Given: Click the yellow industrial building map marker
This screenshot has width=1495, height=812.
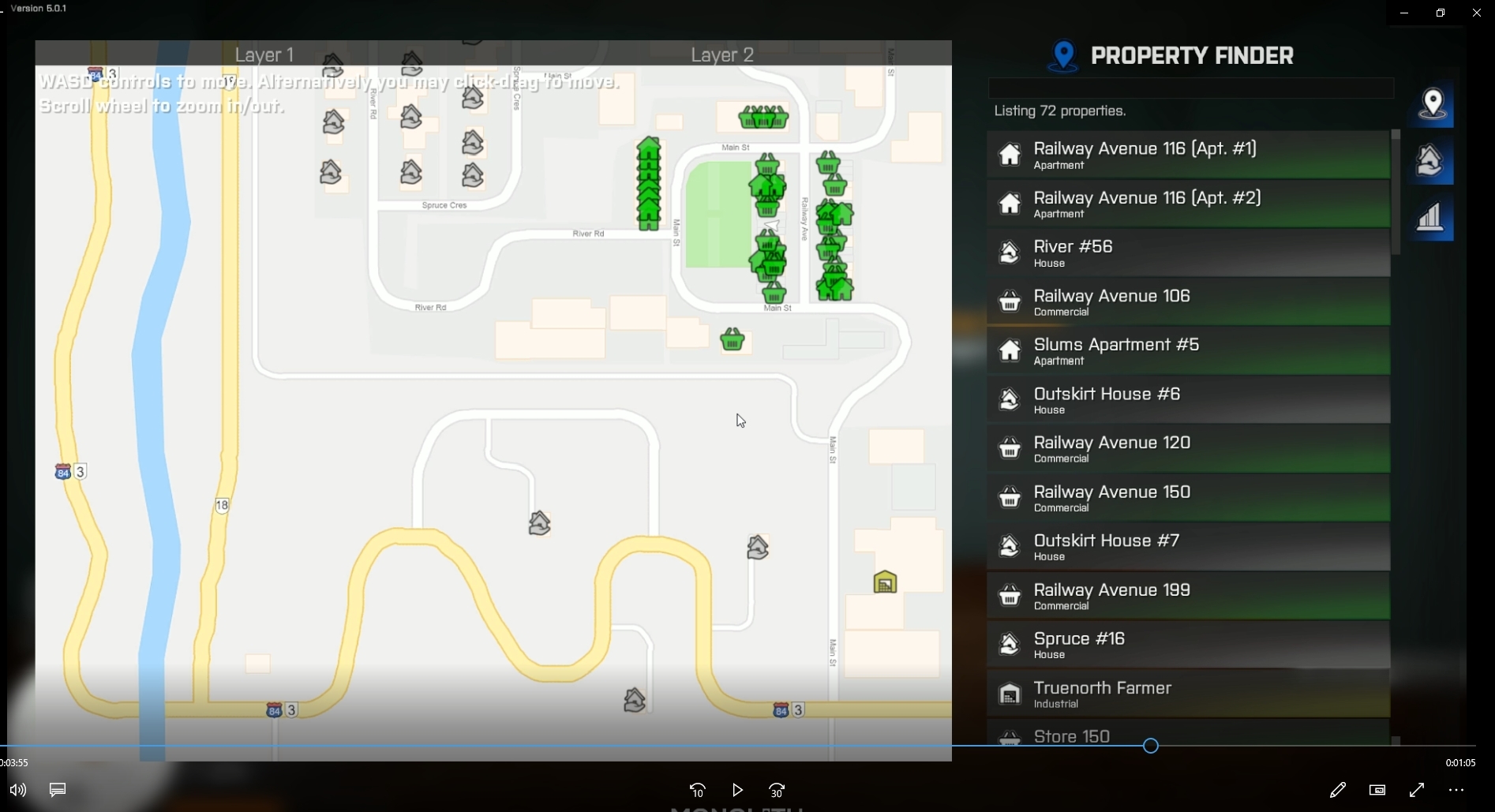Looking at the screenshot, I should (x=885, y=582).
